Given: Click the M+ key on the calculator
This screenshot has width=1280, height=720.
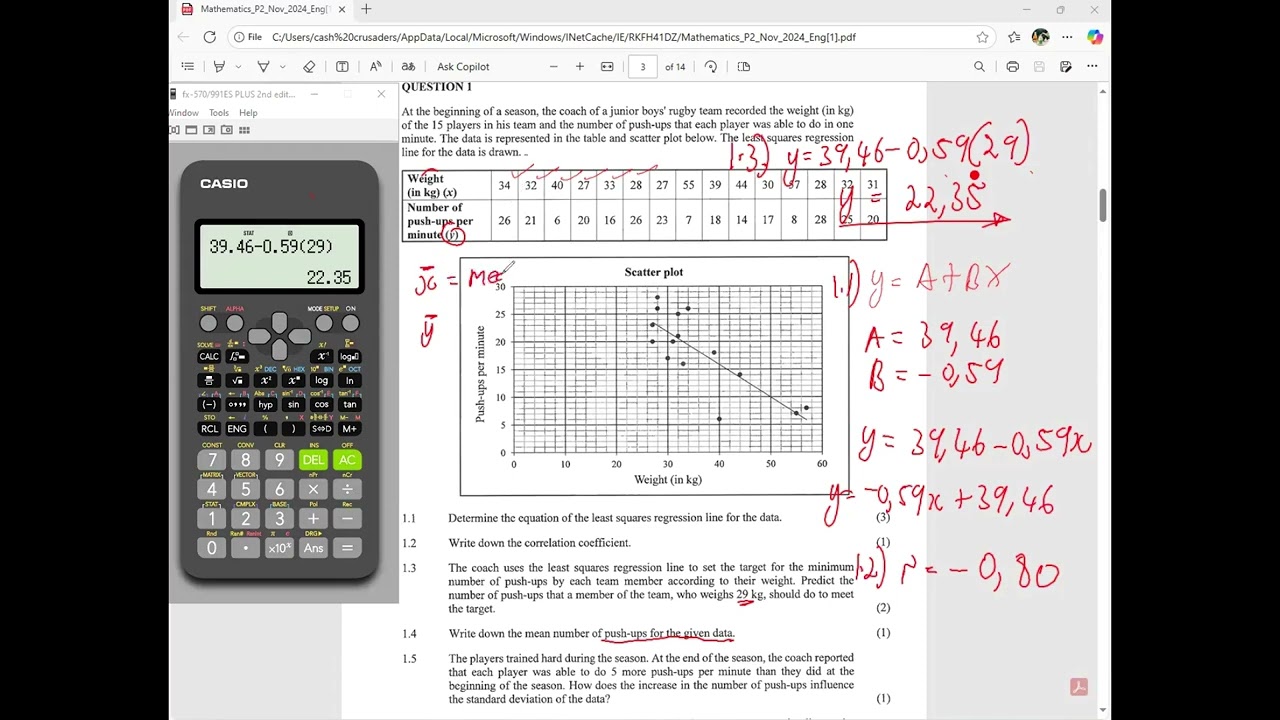Looking at the screenshot, I should 349,429.
